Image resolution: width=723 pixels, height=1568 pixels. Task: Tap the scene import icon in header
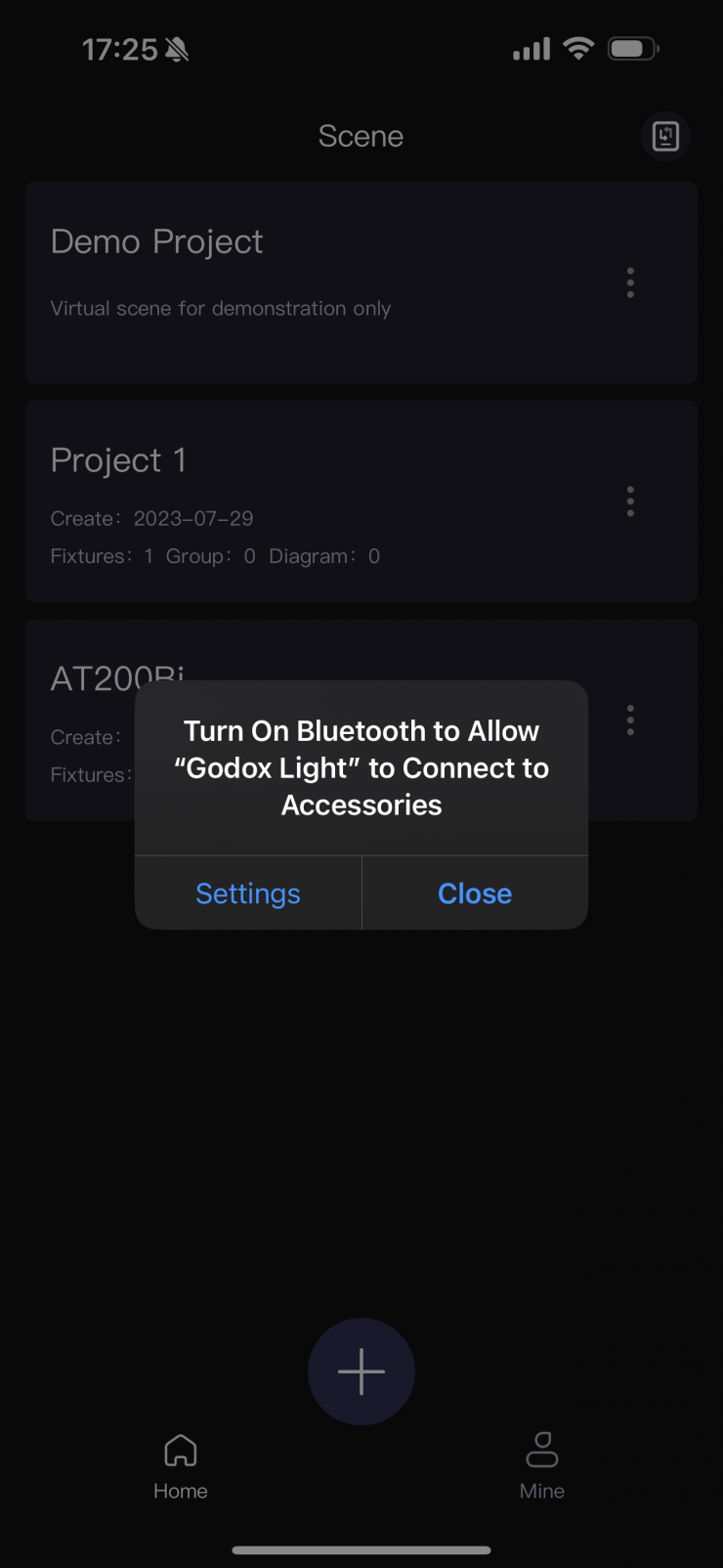tap(665, 137)
